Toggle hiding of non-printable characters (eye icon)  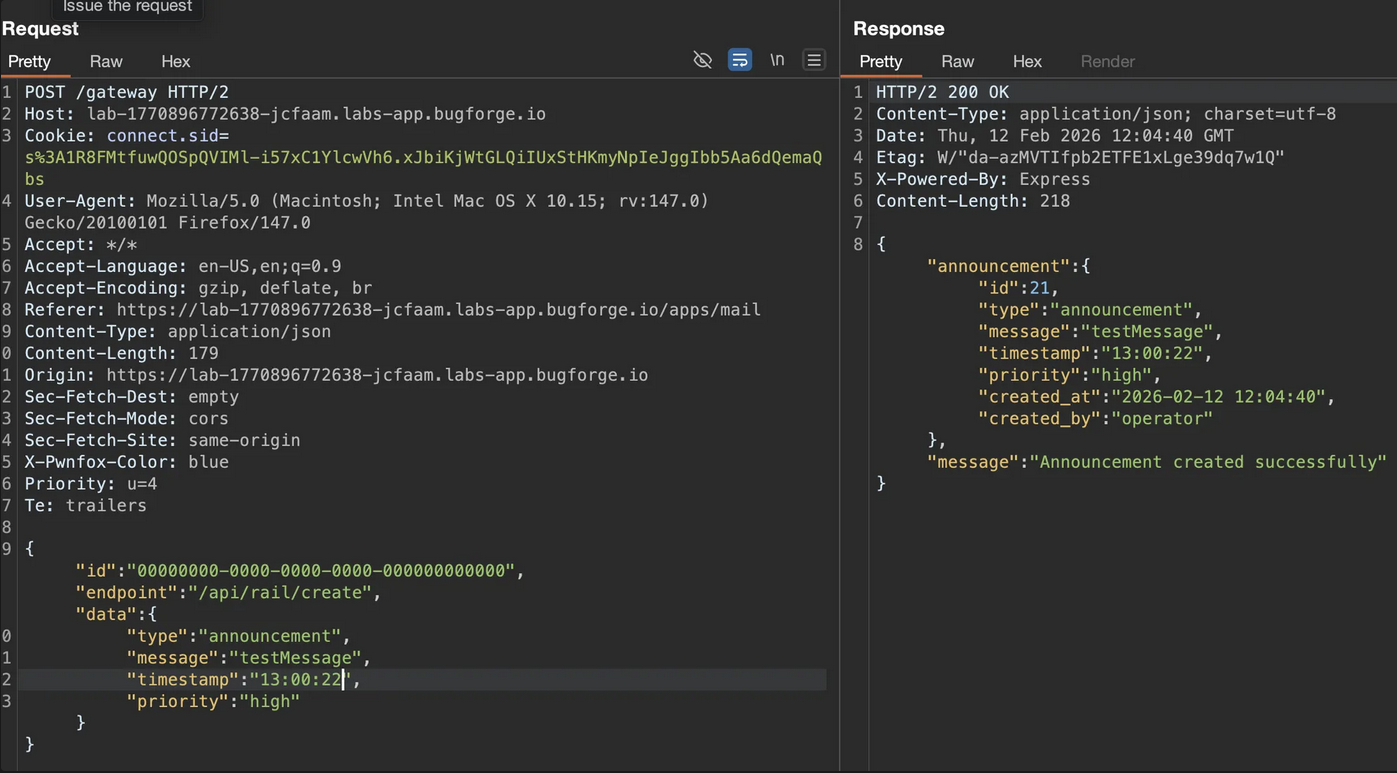point(702,60)
